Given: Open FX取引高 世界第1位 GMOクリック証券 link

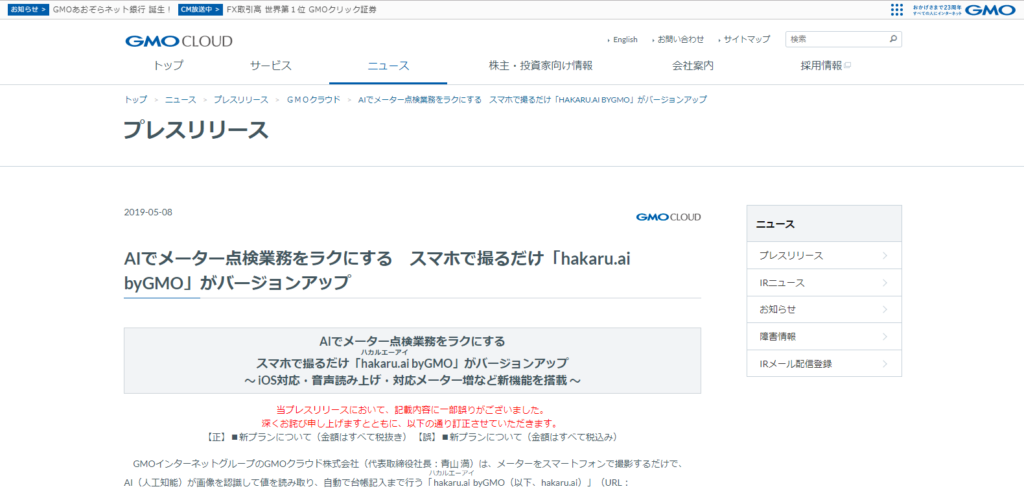Looking at the screenshot, I should (x=301, y=10).
